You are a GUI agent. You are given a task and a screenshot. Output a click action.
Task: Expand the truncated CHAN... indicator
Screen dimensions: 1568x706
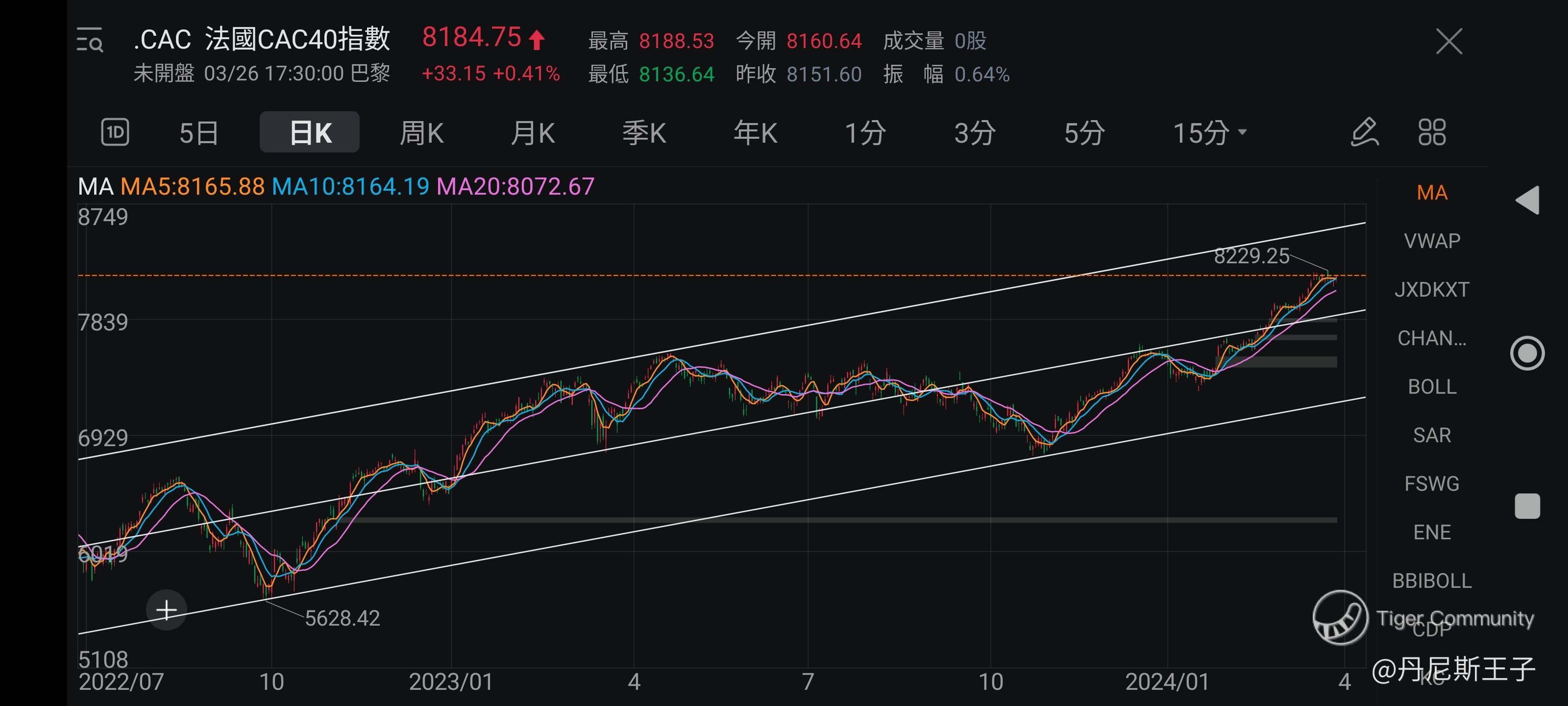[1432, 338]
